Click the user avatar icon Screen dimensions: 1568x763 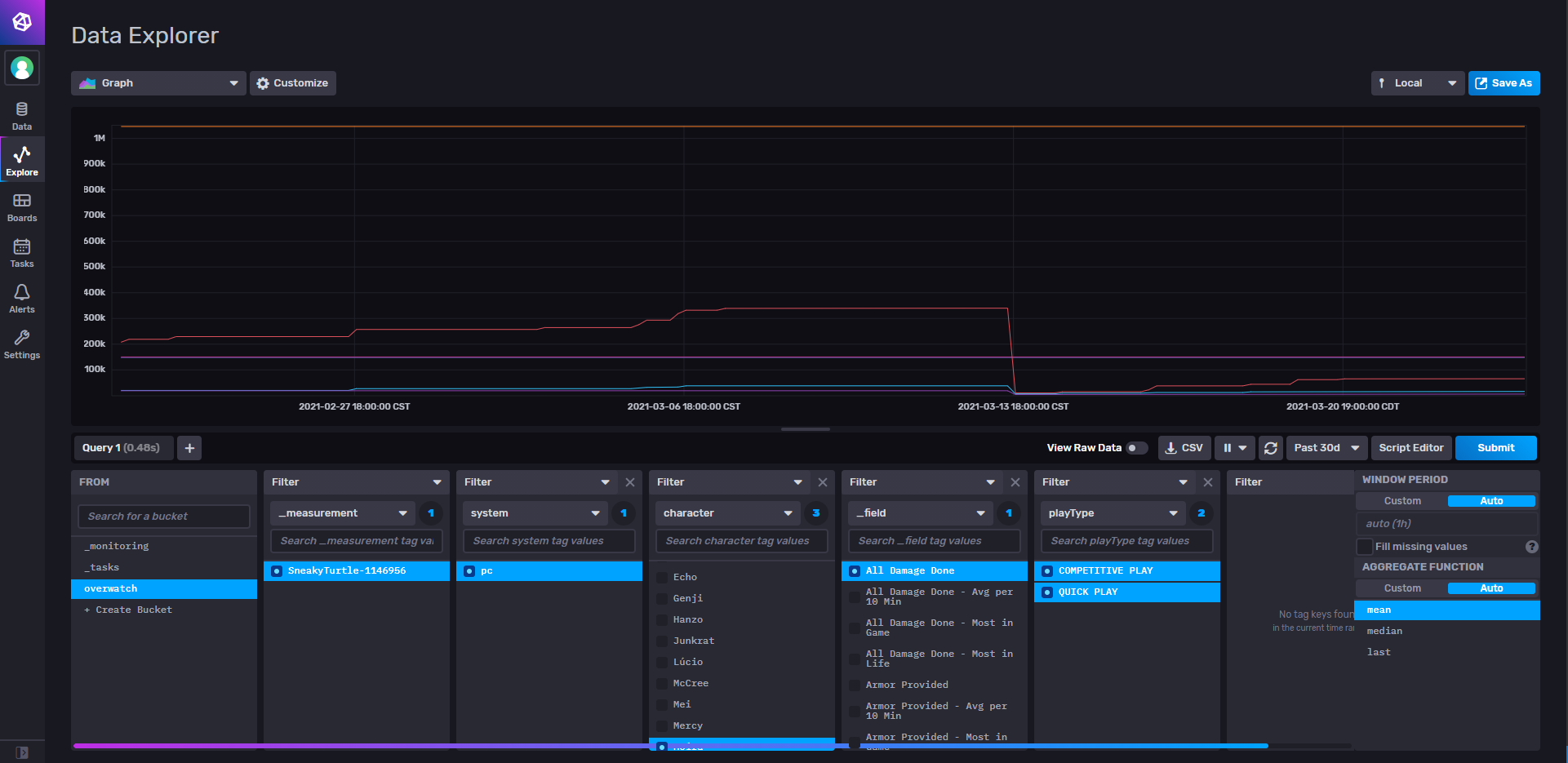22,68
